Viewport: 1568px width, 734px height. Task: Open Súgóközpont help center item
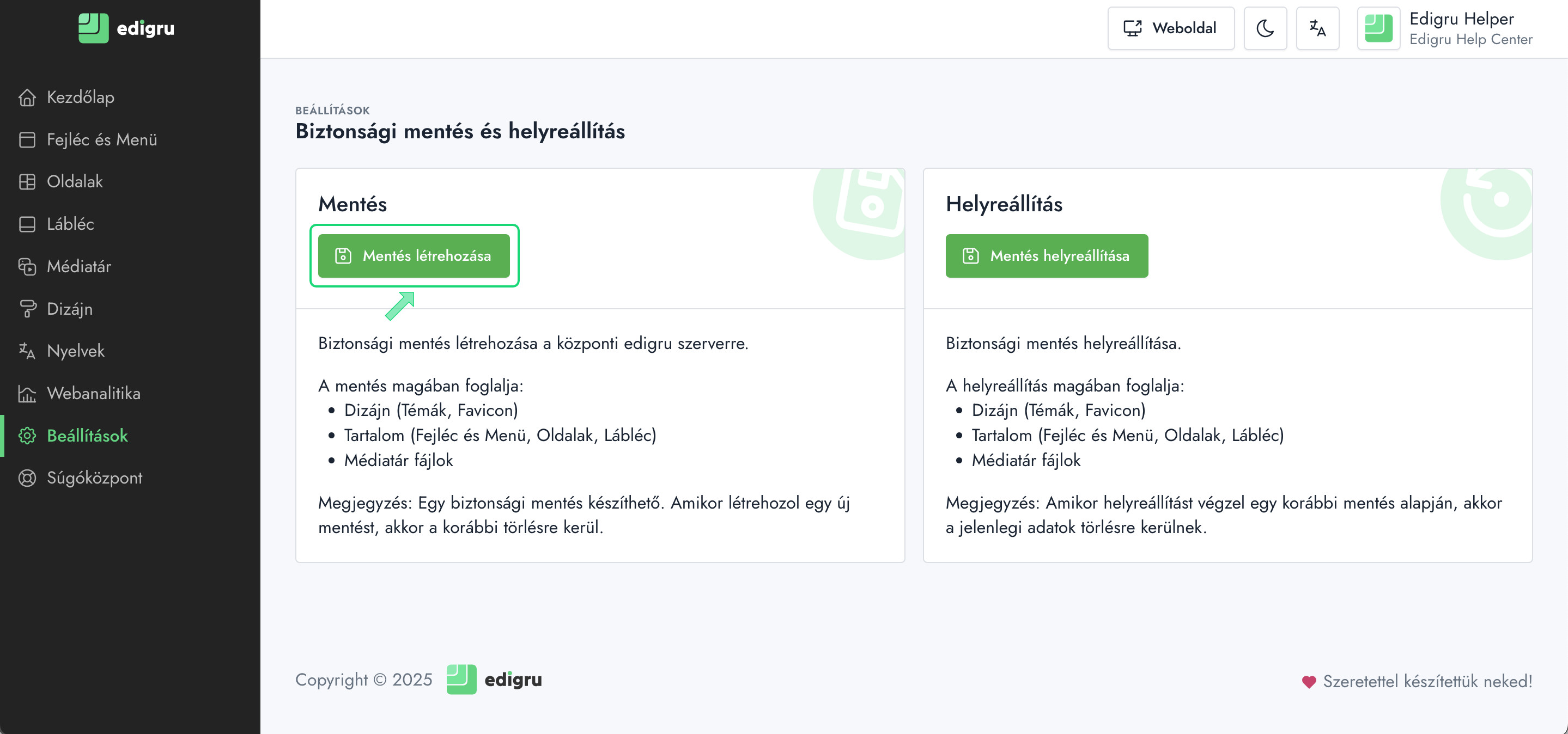(x=94, y=478)
